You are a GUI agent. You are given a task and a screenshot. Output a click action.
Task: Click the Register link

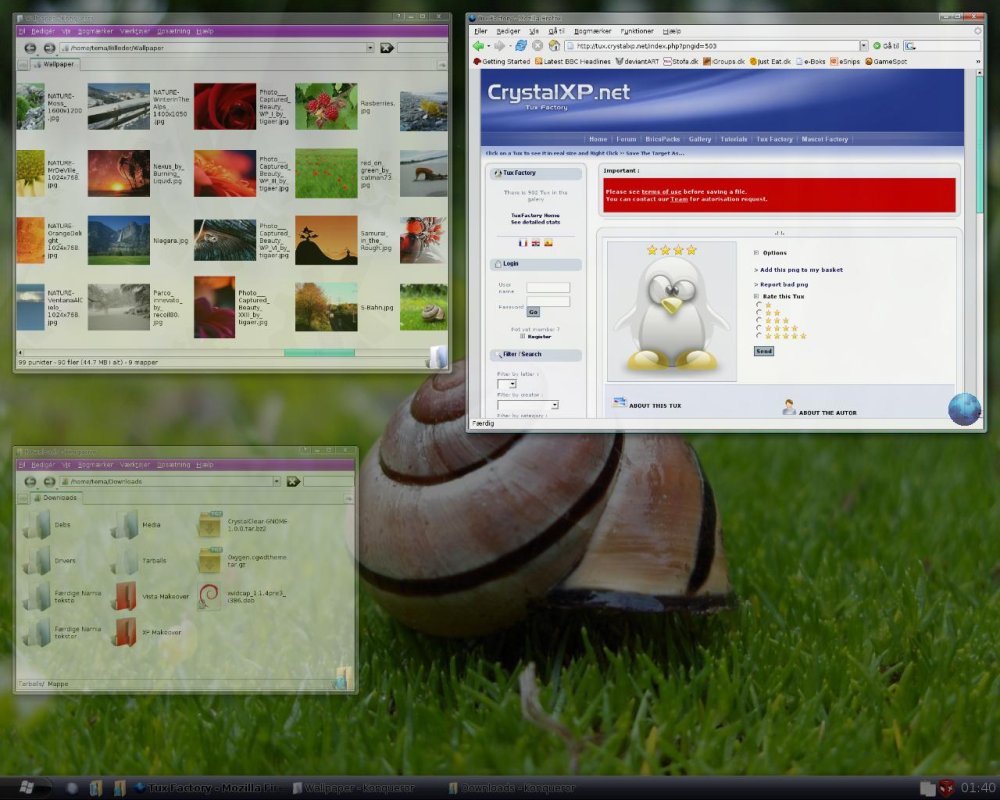(x=539, y=336)
